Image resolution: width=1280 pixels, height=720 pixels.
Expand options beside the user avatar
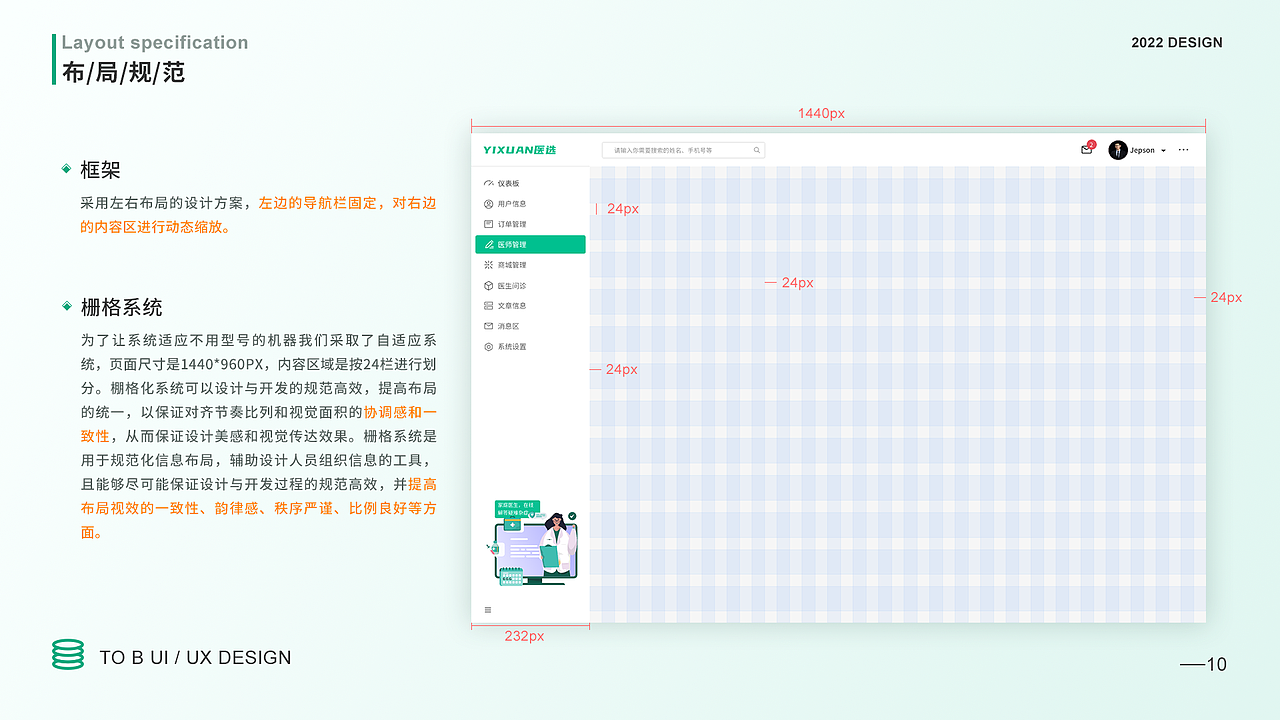click(1163, 150)
